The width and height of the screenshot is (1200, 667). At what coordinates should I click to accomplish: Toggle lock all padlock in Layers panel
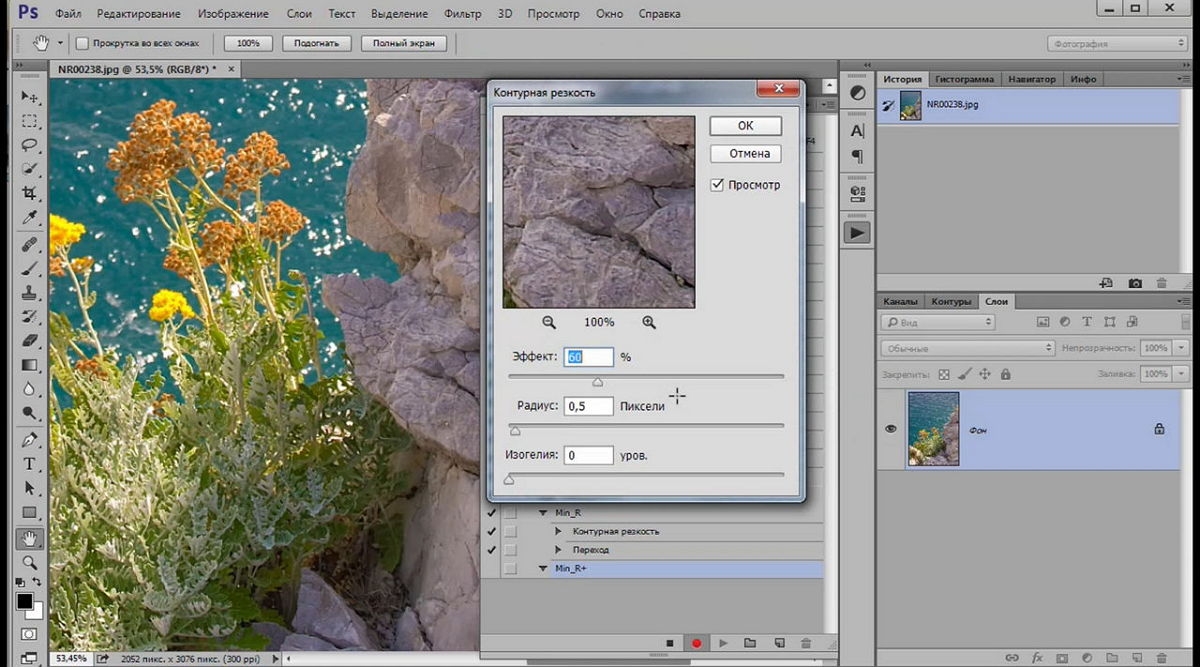(1005, 374)
